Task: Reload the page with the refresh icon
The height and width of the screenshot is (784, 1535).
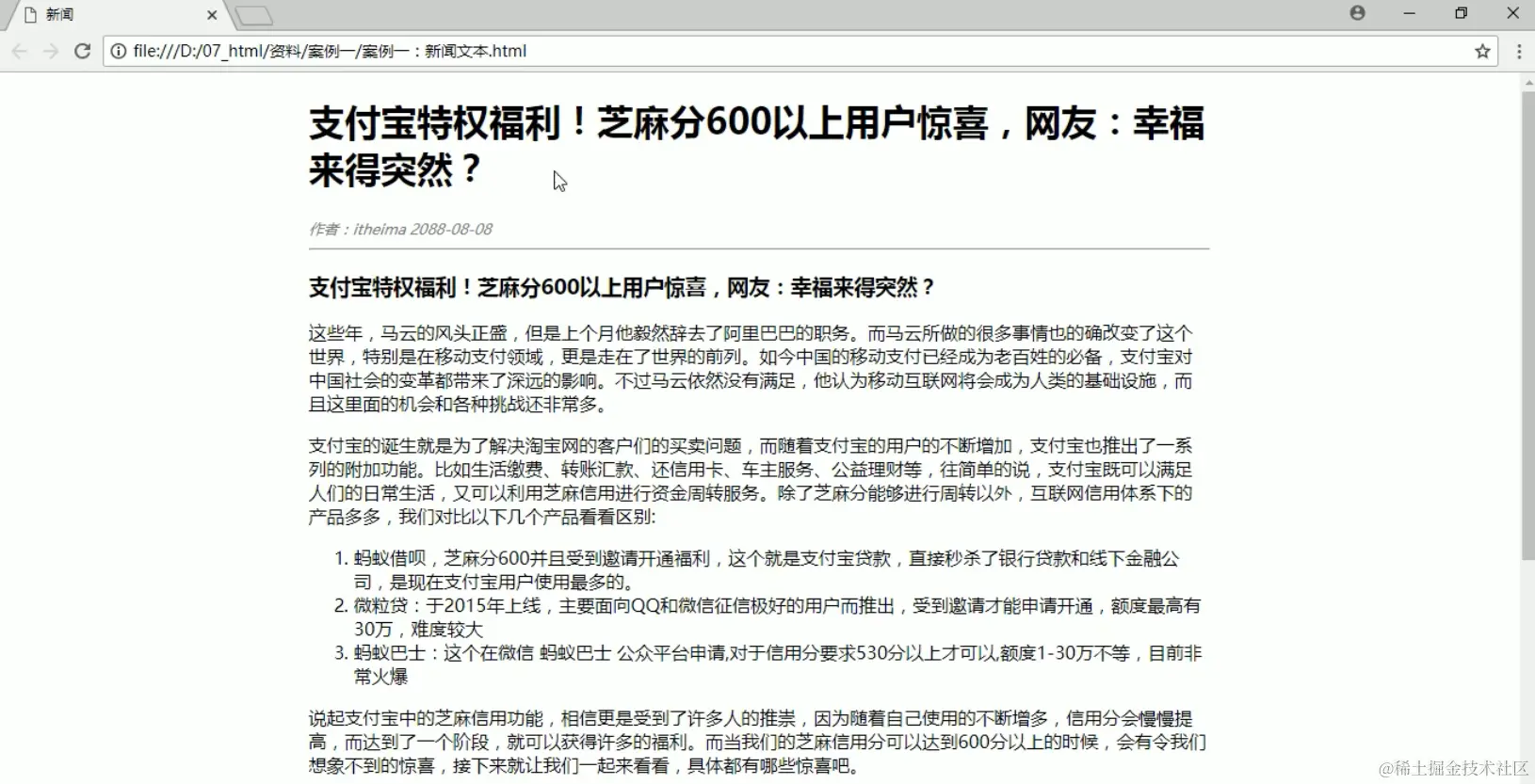Action: click(83, 51)
